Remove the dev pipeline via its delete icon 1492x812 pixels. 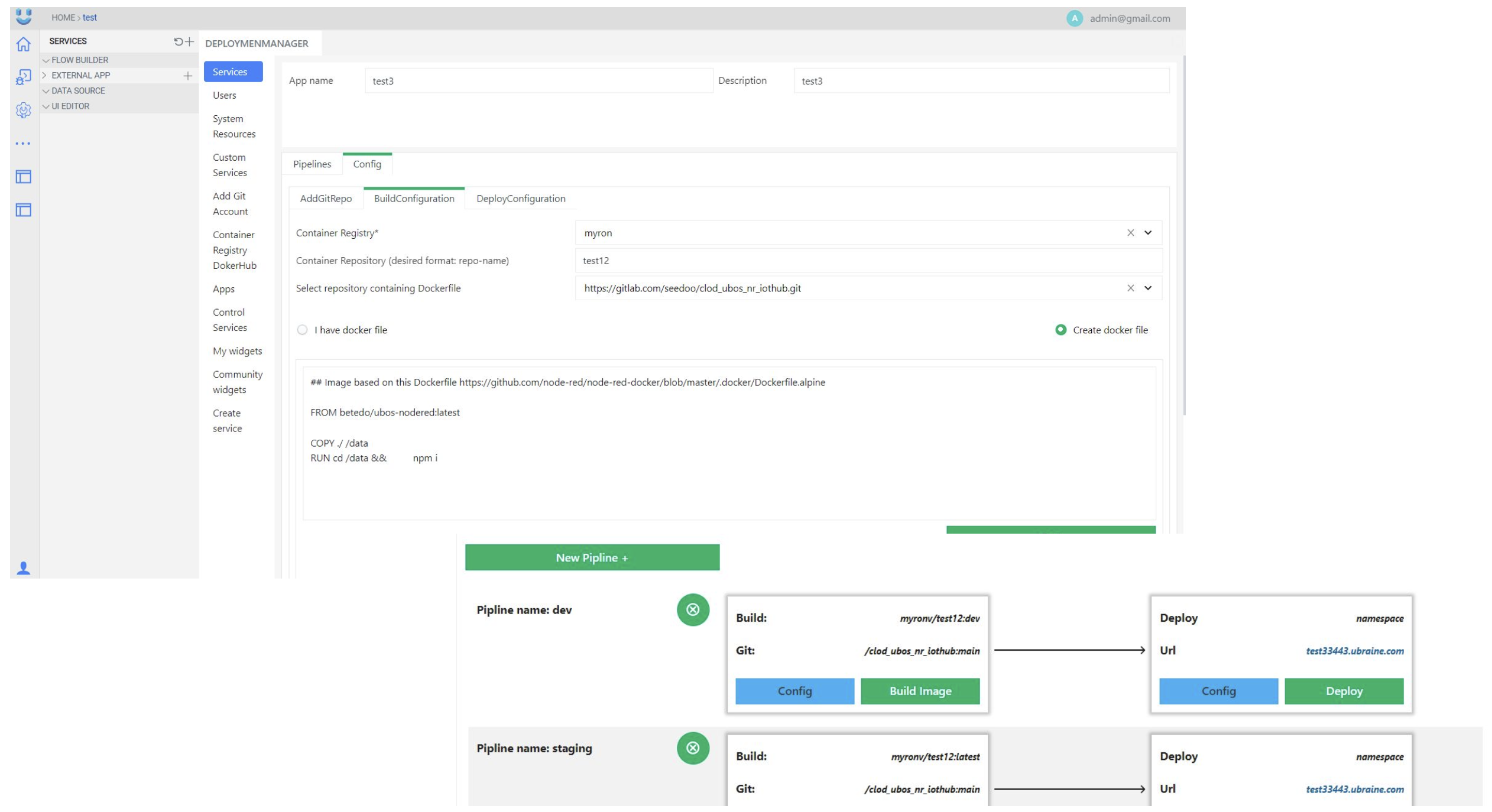pyautogui.click(x=692, y=609)
